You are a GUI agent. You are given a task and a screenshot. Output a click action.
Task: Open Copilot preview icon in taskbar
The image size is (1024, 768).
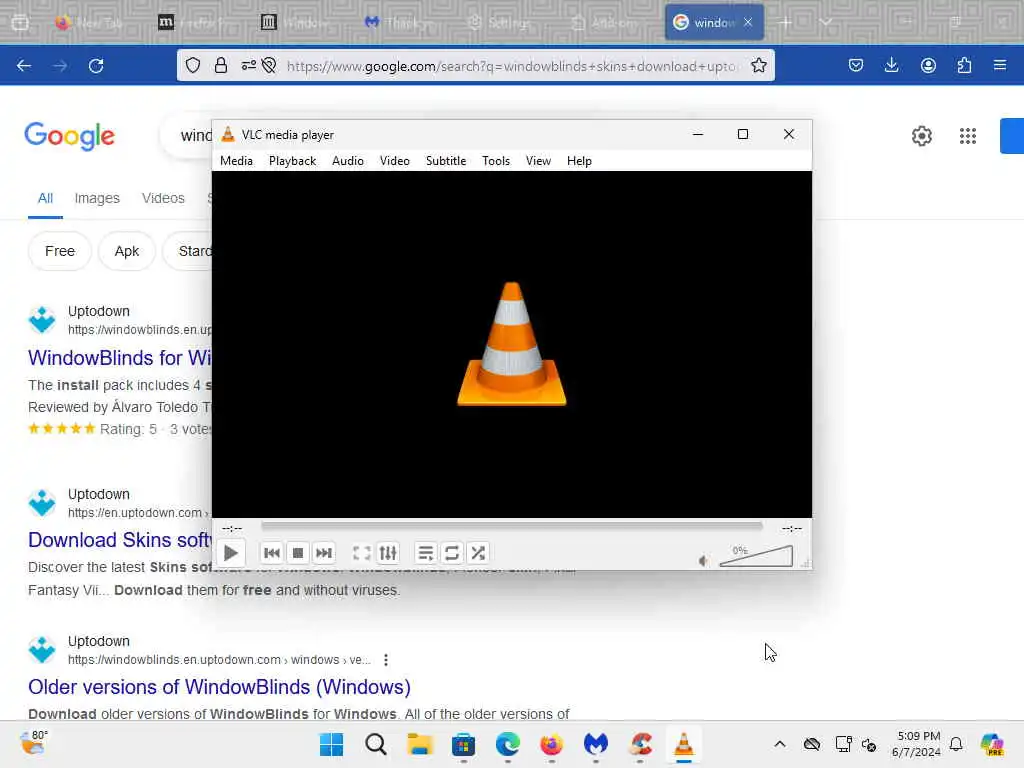(992, 744)
